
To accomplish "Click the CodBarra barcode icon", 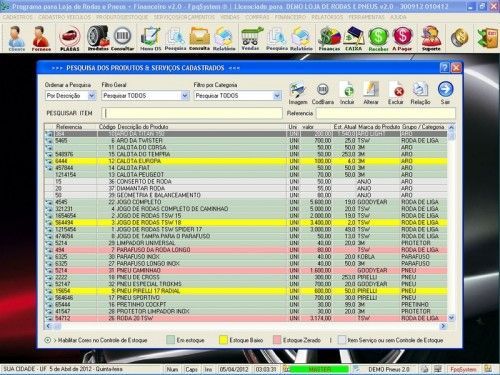I will pyautogui.click(x=322, y=94).
